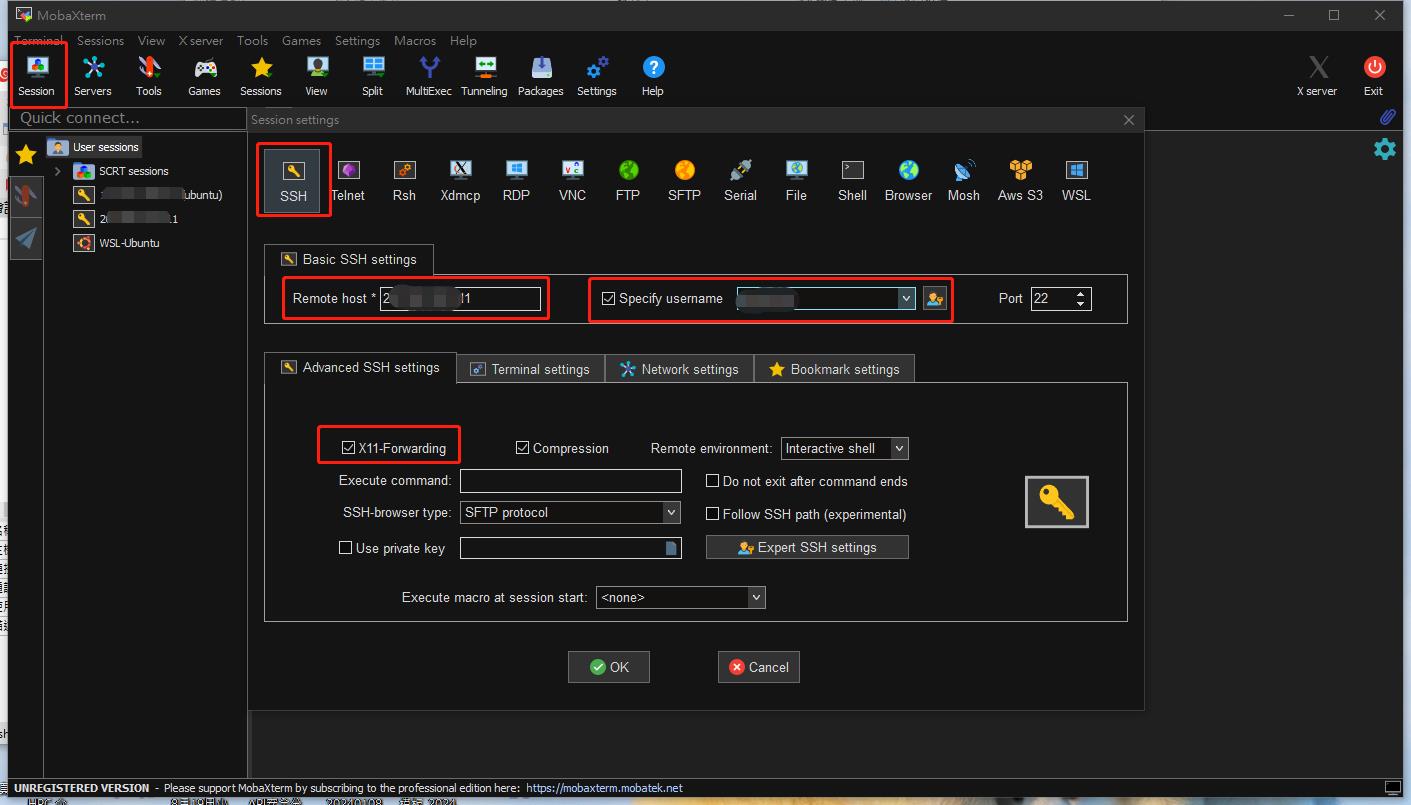Activate the MultiExec toolbar icon
Image resolution: width=1411 pixels, height=805 pixels.
click(x=429, y=75)
